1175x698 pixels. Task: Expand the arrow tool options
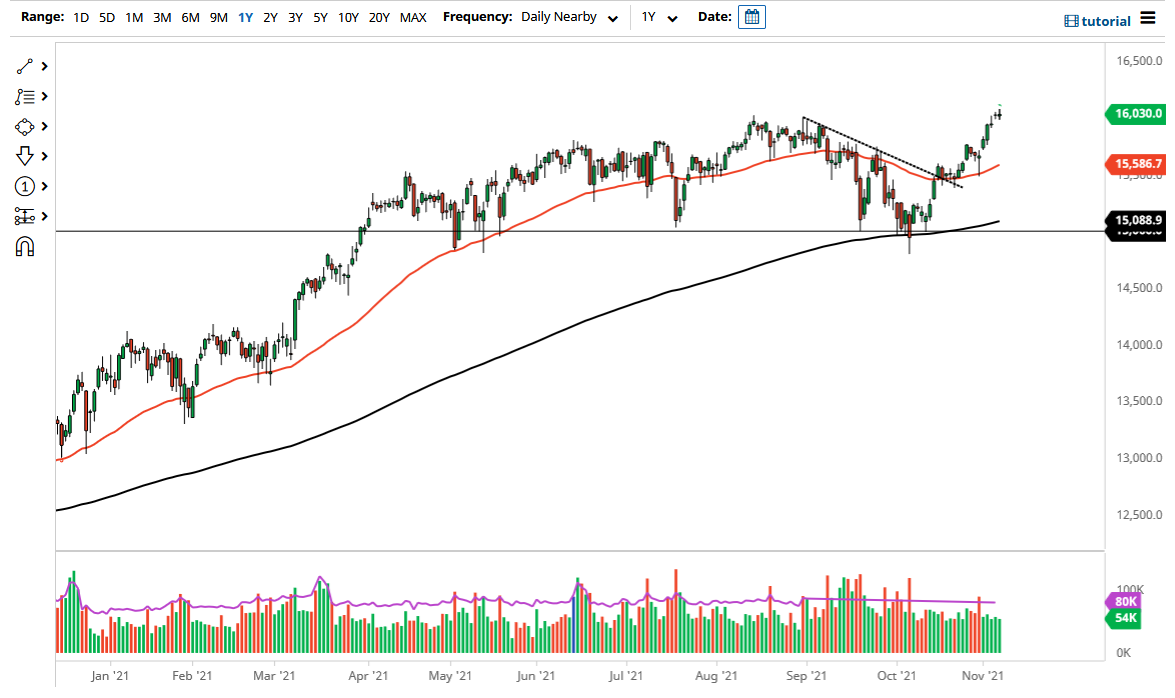[x=44, y=156]
